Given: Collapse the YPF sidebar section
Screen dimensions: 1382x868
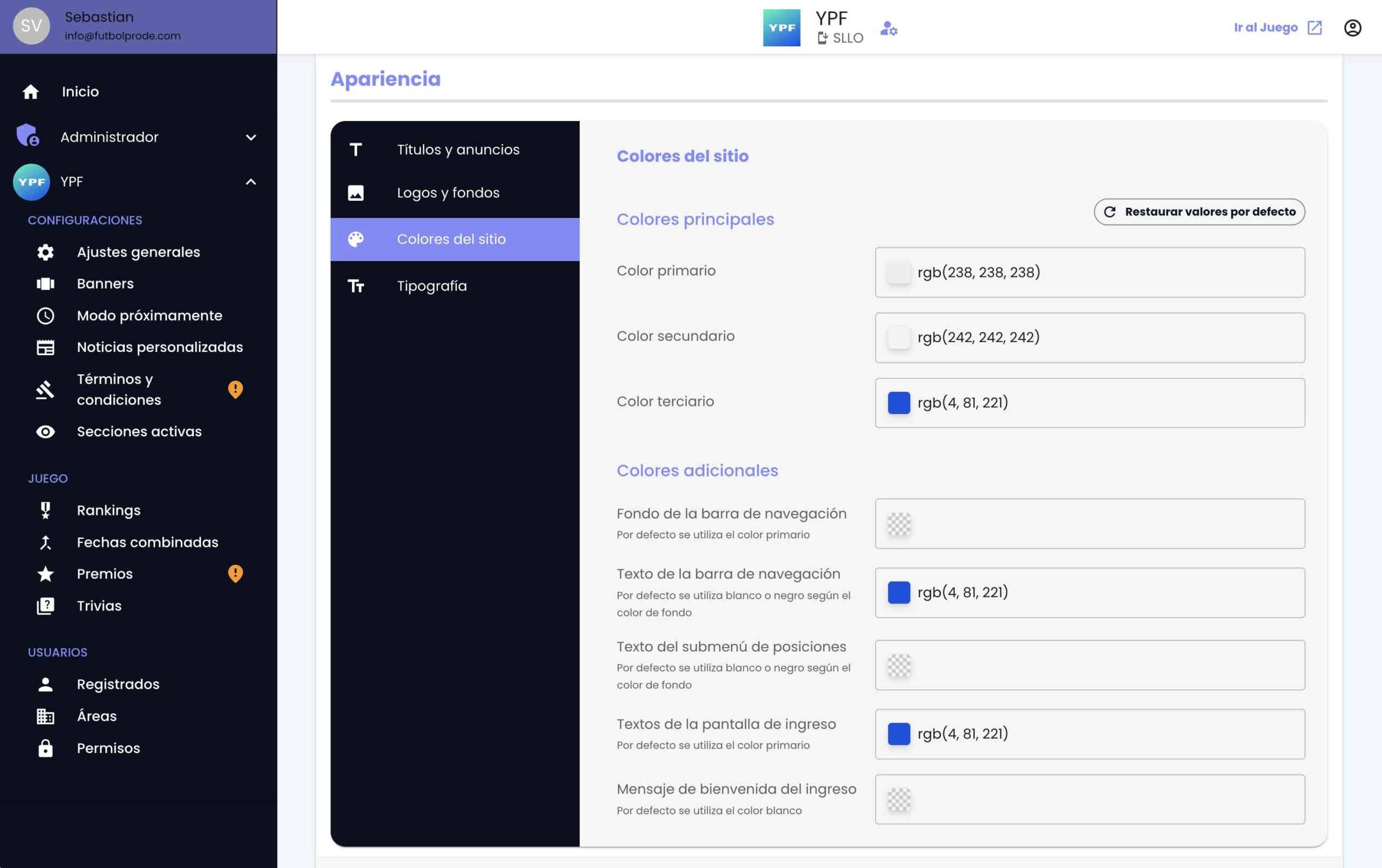Looking at the screenshot, I should [251, 182].
